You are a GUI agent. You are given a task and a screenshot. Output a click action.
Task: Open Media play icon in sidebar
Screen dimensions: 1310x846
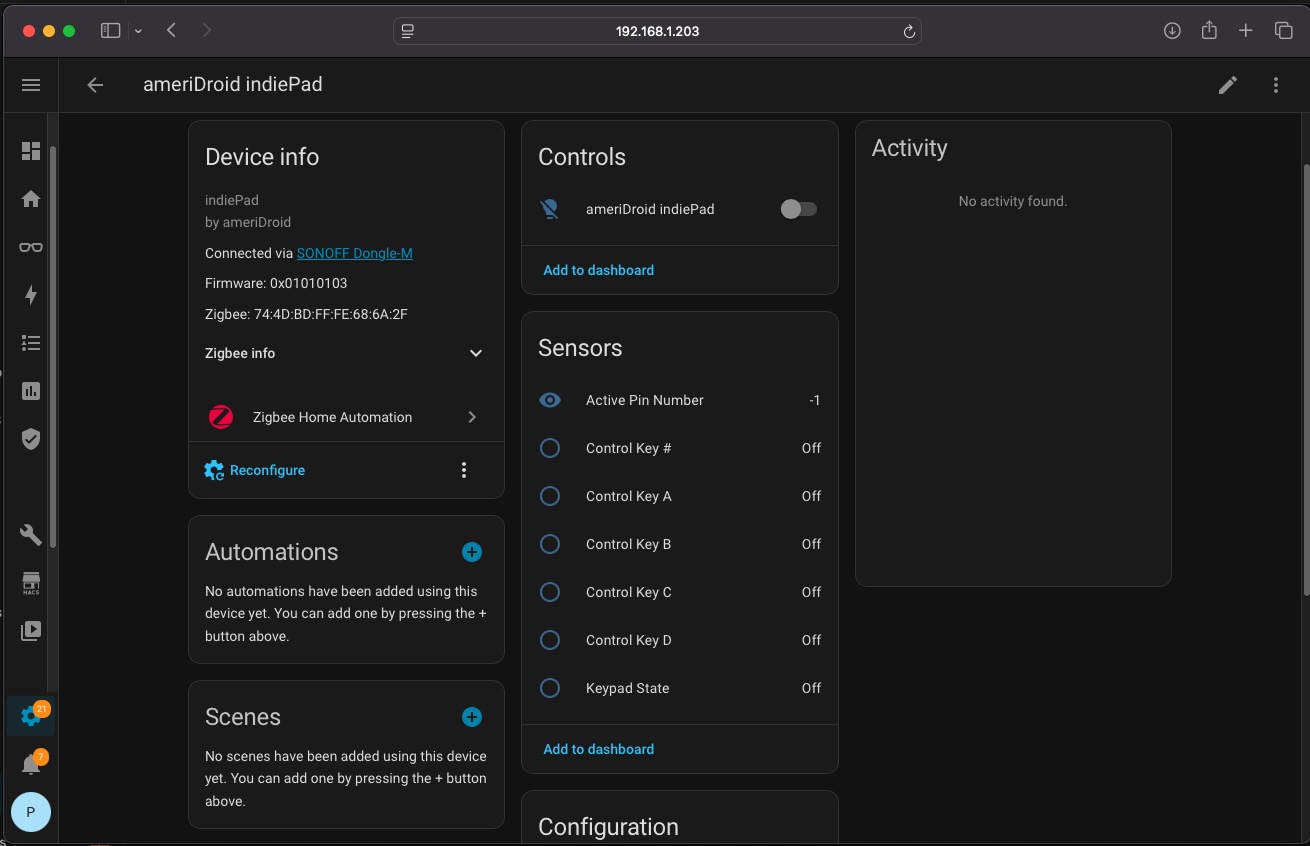(31, 631)
